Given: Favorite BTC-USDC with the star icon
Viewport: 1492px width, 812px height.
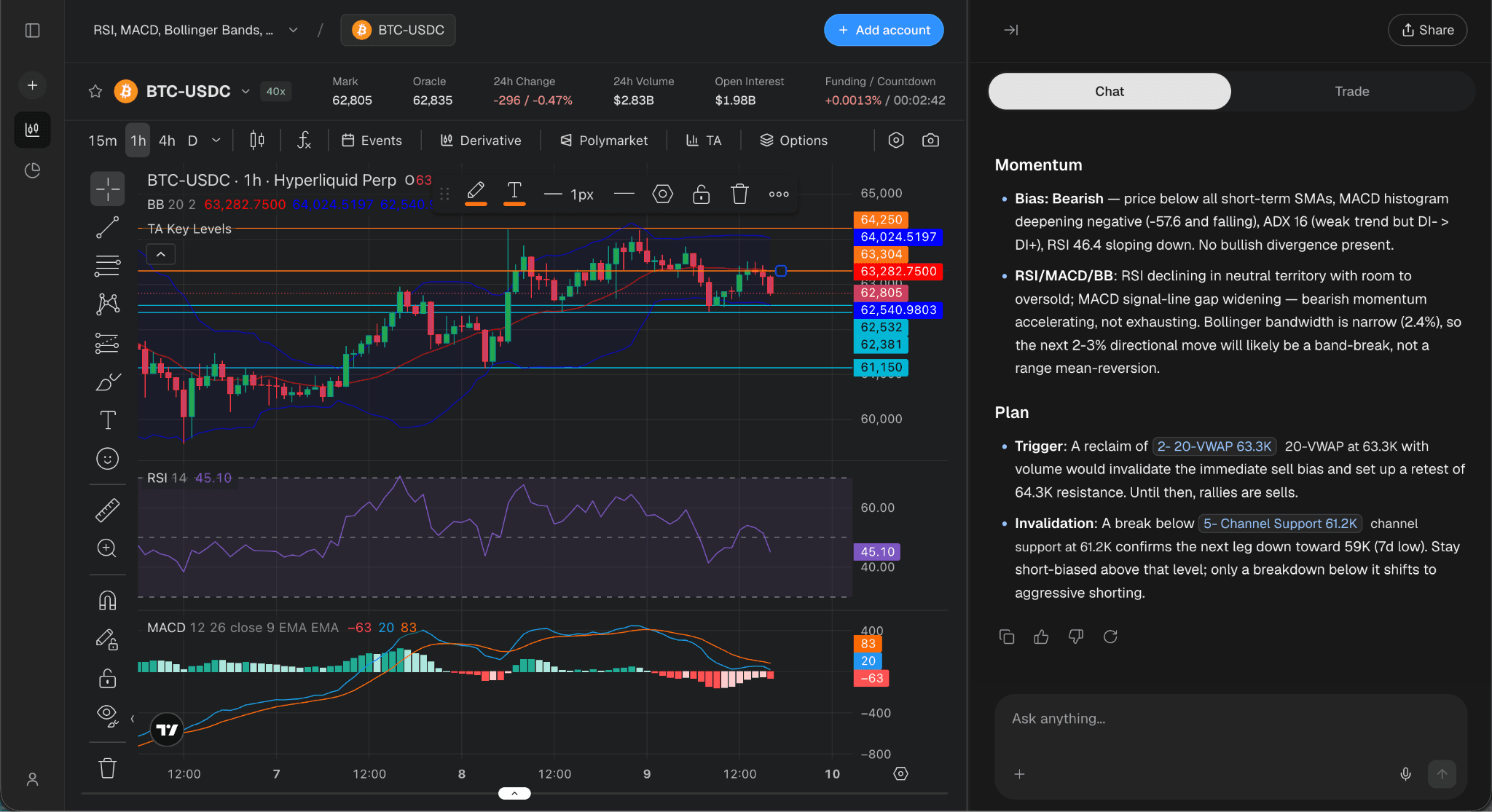Looking at the screenshot, I should click(95, 91).
